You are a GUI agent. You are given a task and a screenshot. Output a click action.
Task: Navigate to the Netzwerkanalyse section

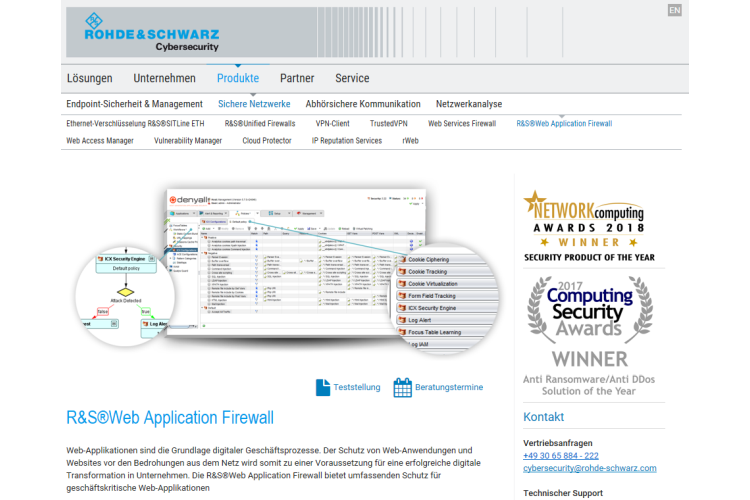tap(469, 104)
